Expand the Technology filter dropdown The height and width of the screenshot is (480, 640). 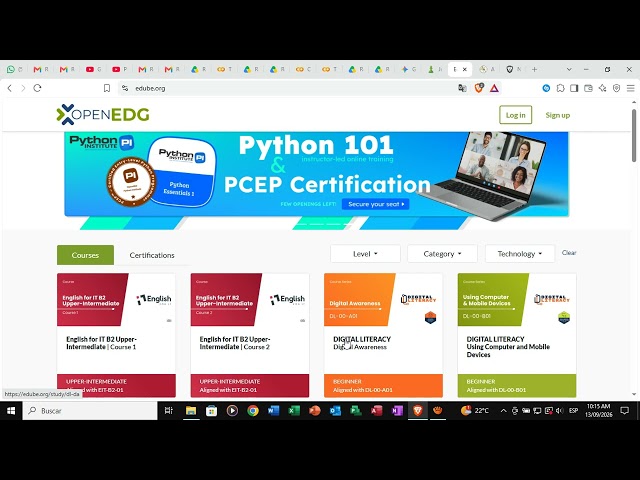pyautogui.click(x=520, y=254)
